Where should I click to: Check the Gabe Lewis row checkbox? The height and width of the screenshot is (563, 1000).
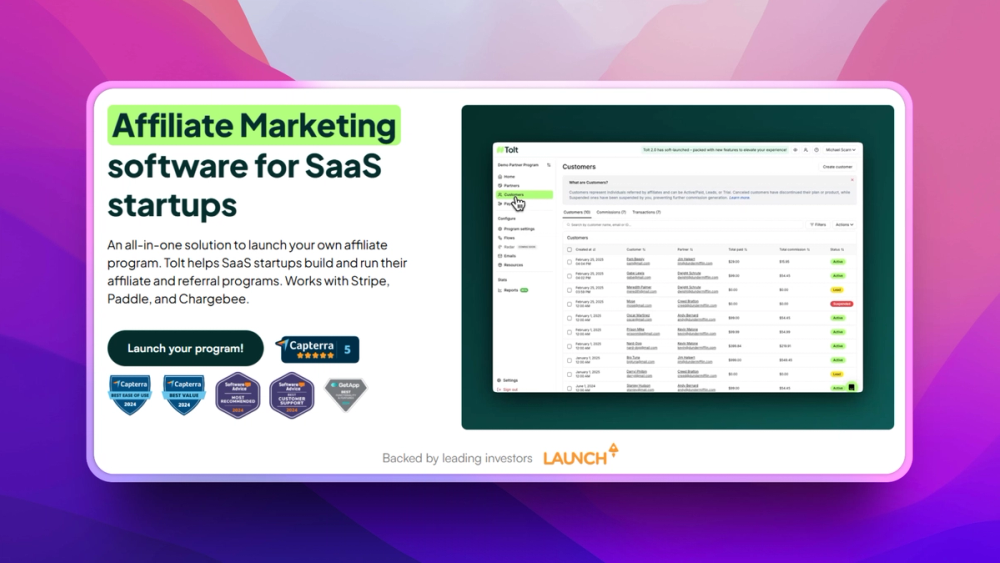pos(570,275)
